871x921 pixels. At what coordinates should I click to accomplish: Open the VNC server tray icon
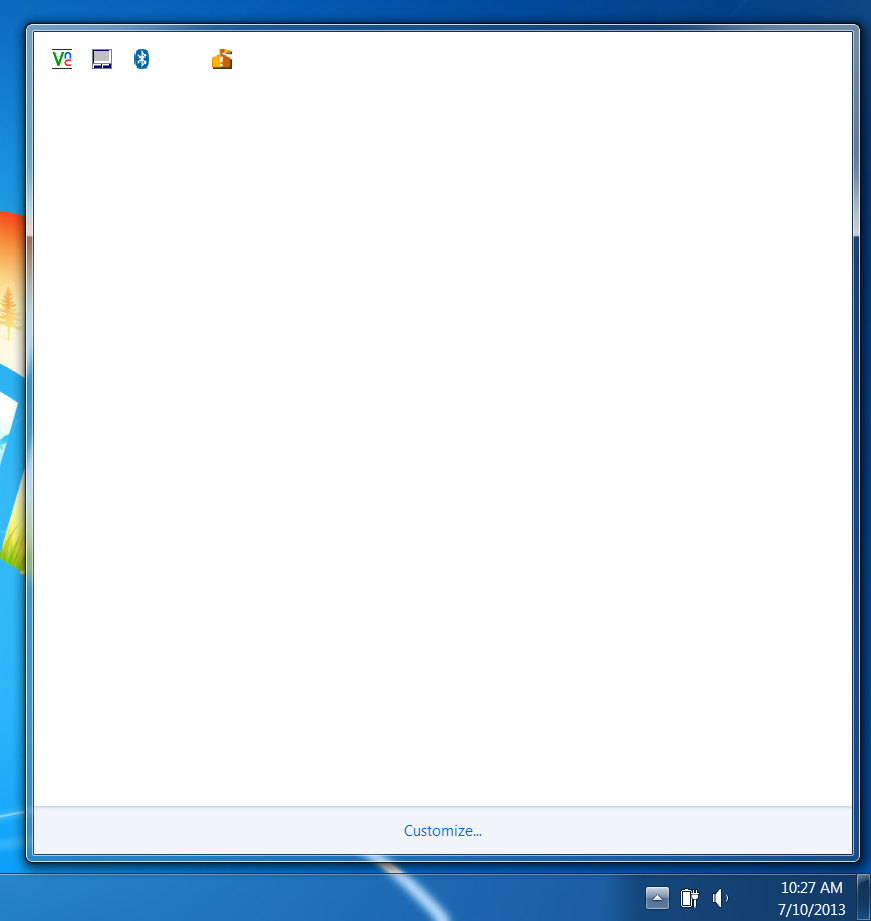pos(62,59)
